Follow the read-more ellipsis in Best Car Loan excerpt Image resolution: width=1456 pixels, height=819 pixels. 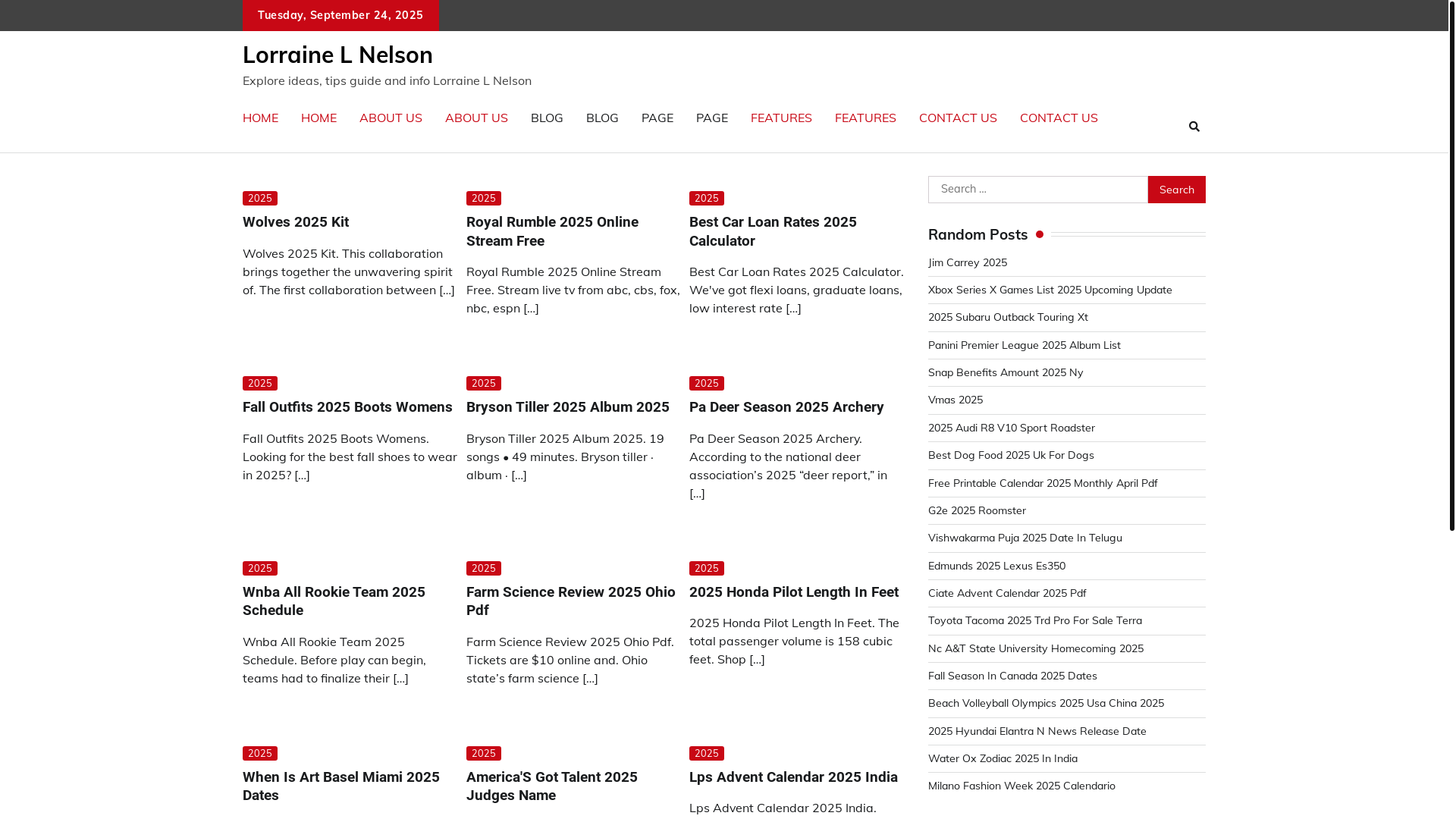click(793, 309)
